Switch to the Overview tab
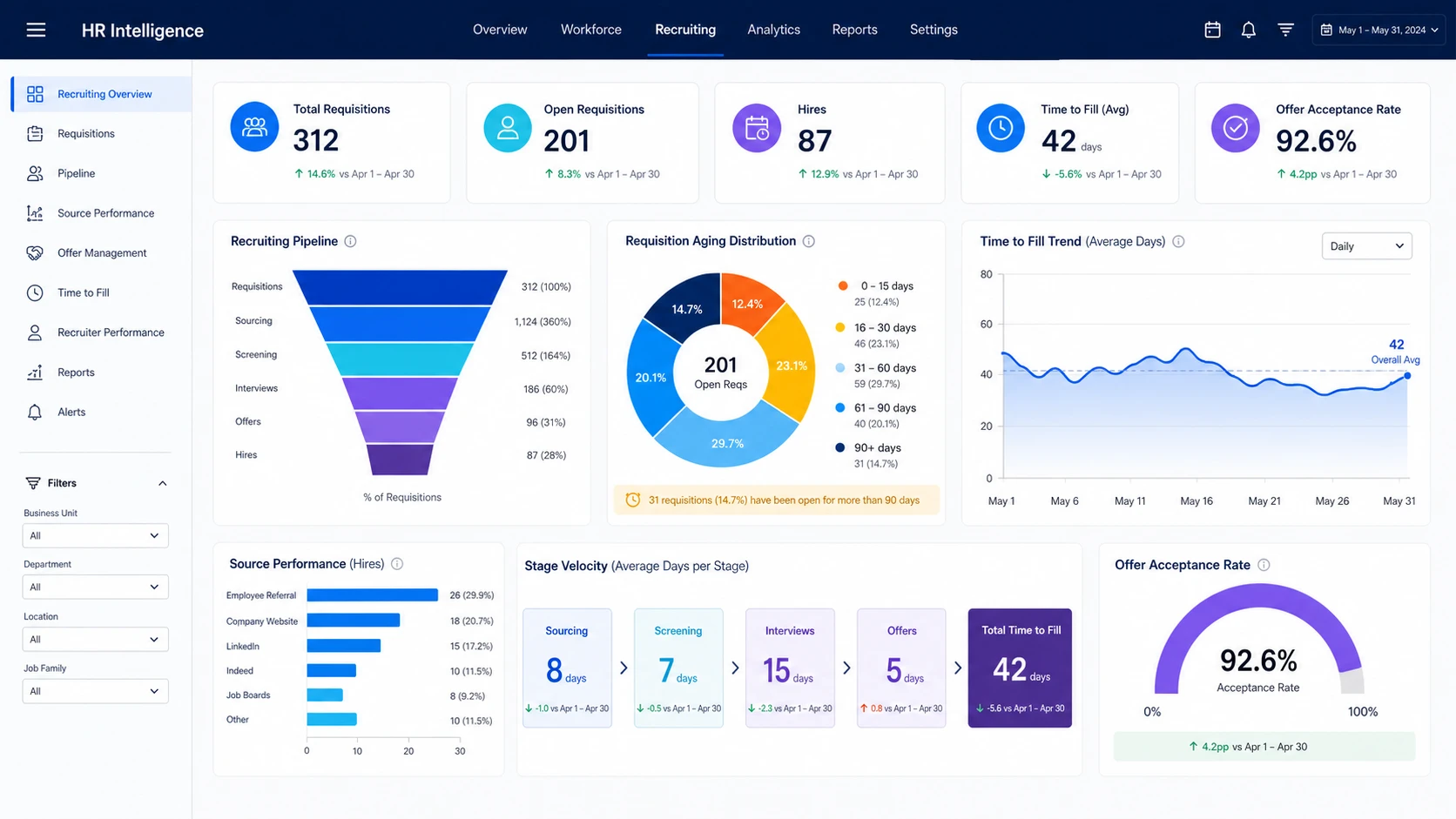The width and height of the screenshot is (1456, 819). coord(500,30)
